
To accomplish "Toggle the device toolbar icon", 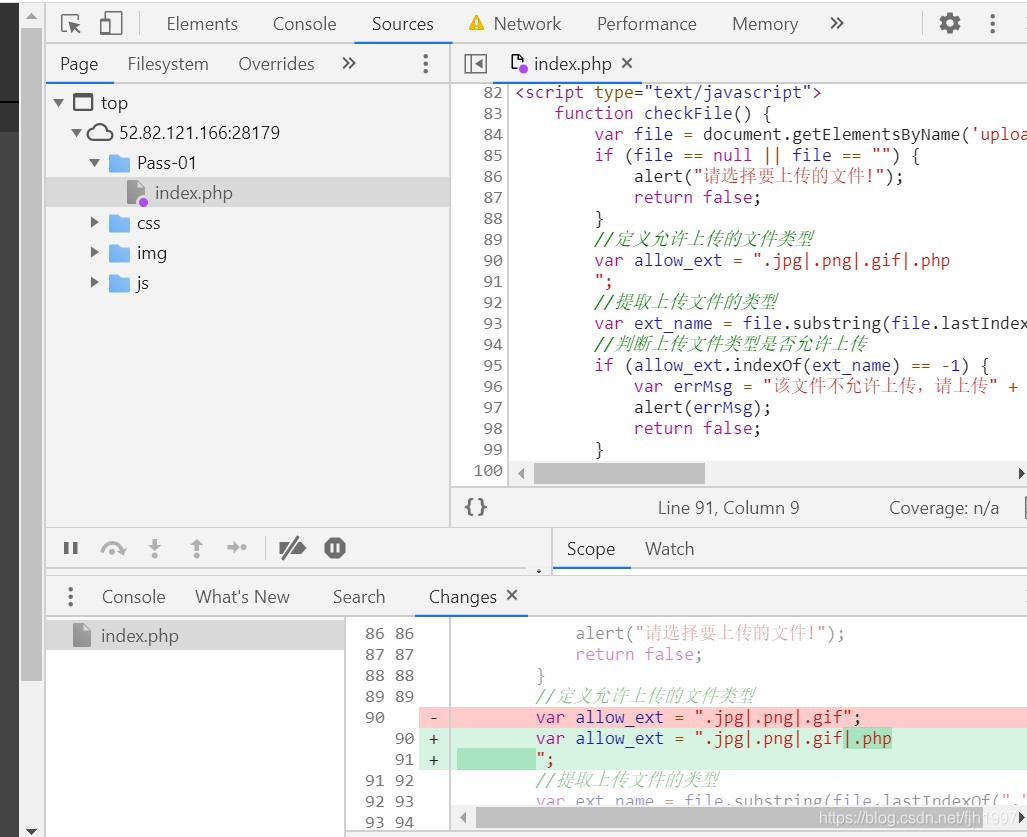I will coord(111,24).
